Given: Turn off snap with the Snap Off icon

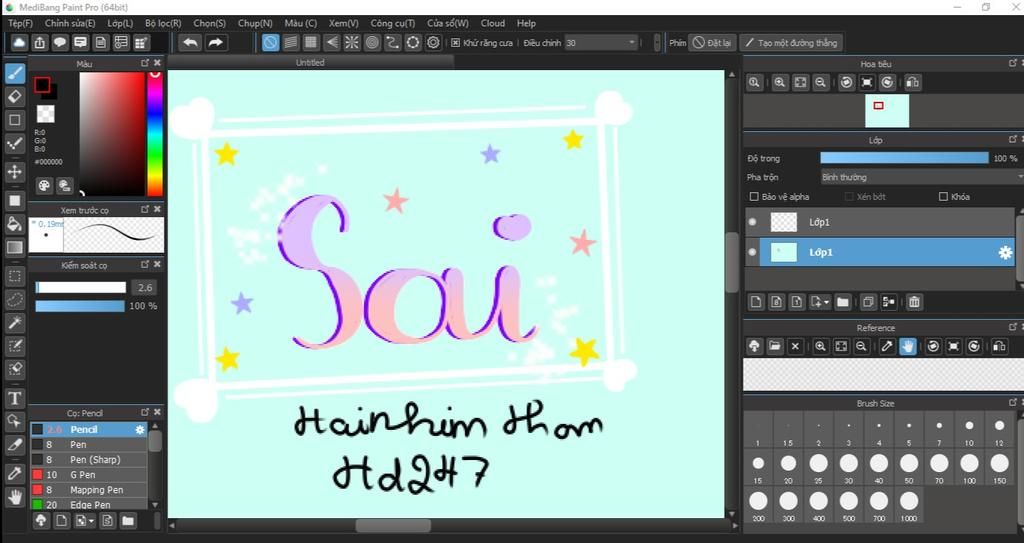Looking at the screenshot, I should tap(270, 43).
